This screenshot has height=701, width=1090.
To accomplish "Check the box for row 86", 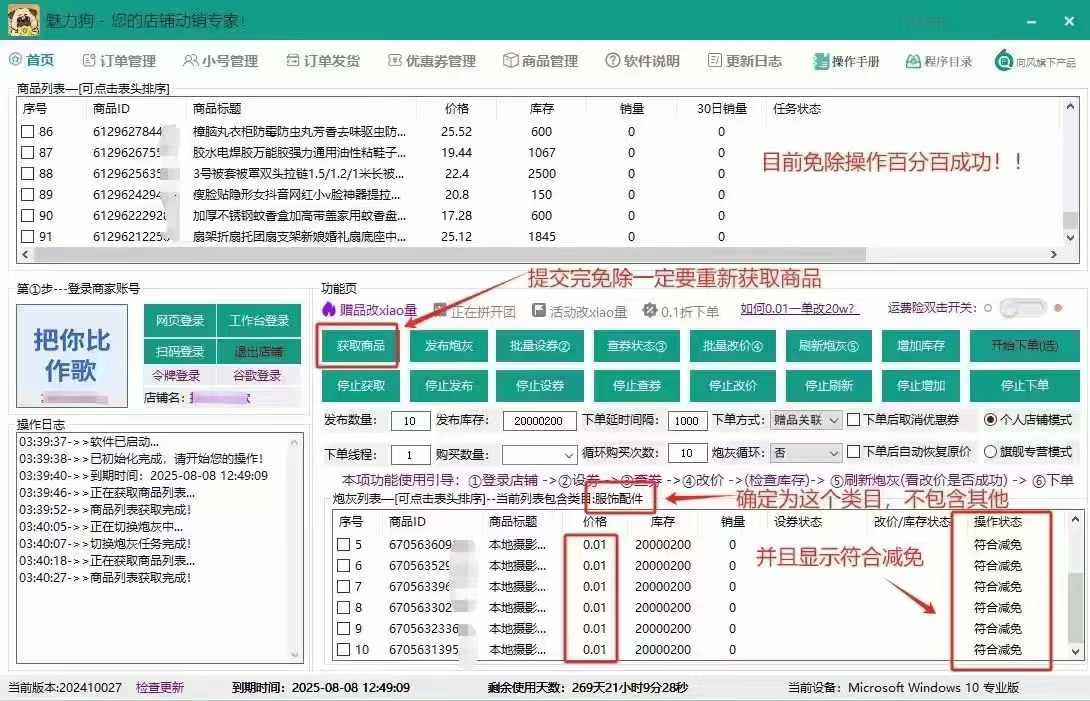I will point(28,131).
